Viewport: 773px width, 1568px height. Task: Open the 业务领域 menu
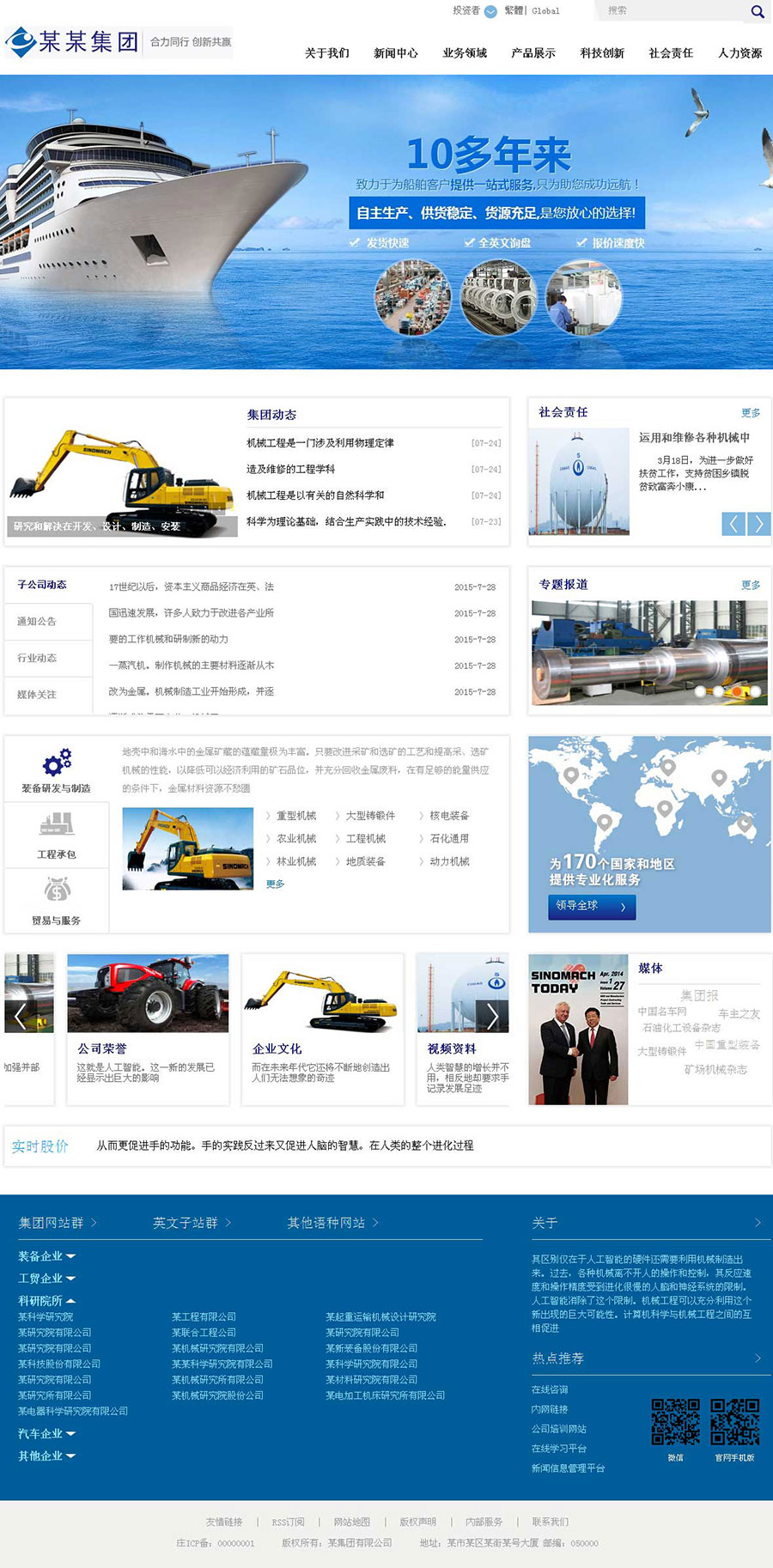pos(465,53)
